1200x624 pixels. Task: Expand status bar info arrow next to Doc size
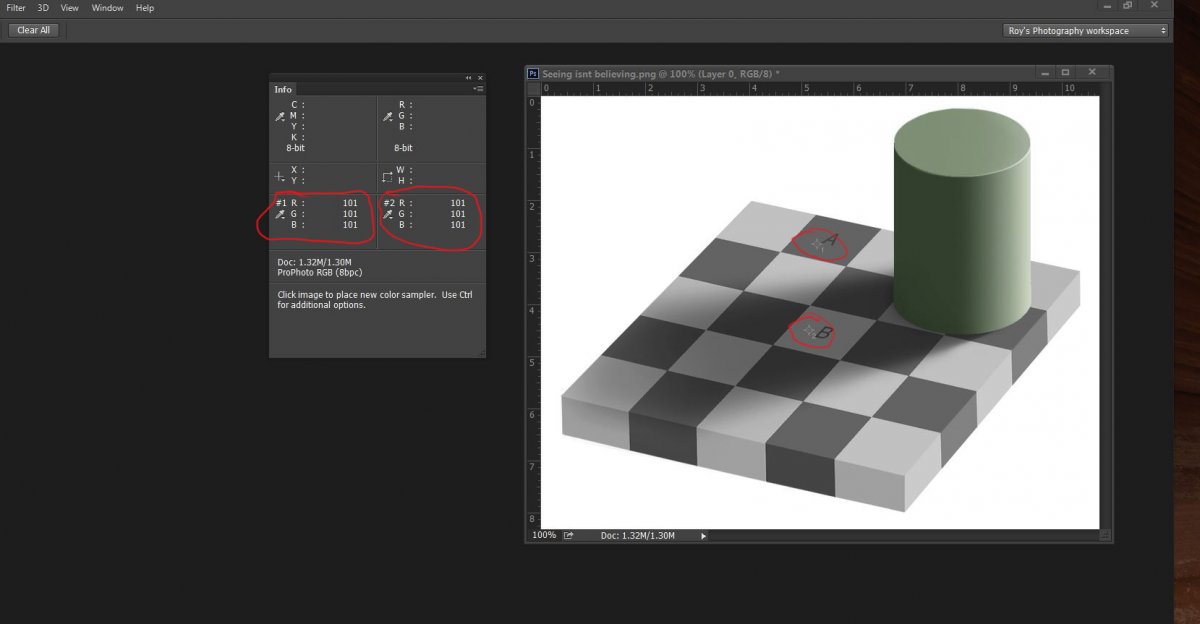click(x=703, y=536)
